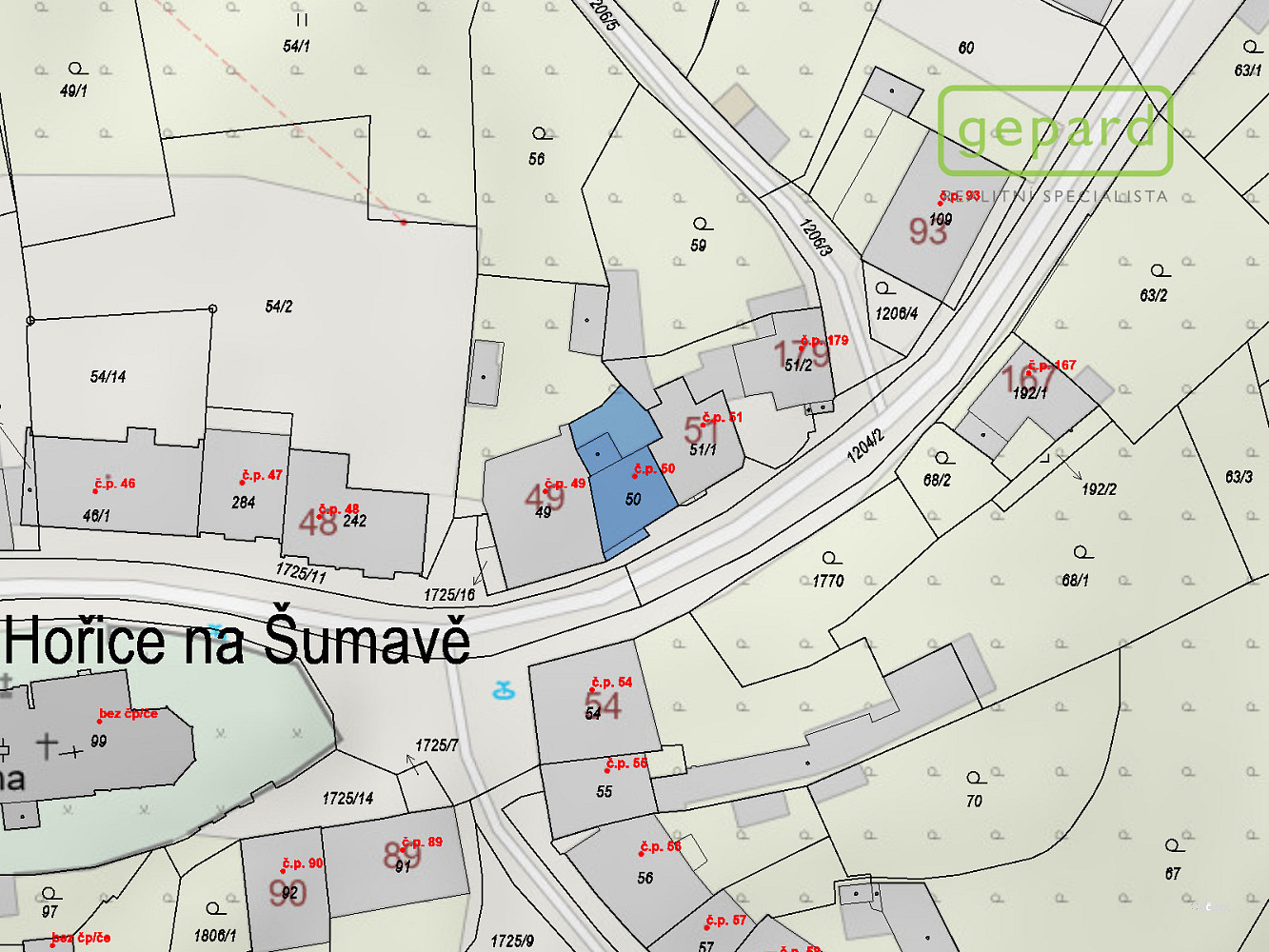Click the č.p. 89 red label
Screen dimensions: 1269x952
coord(422,842)
